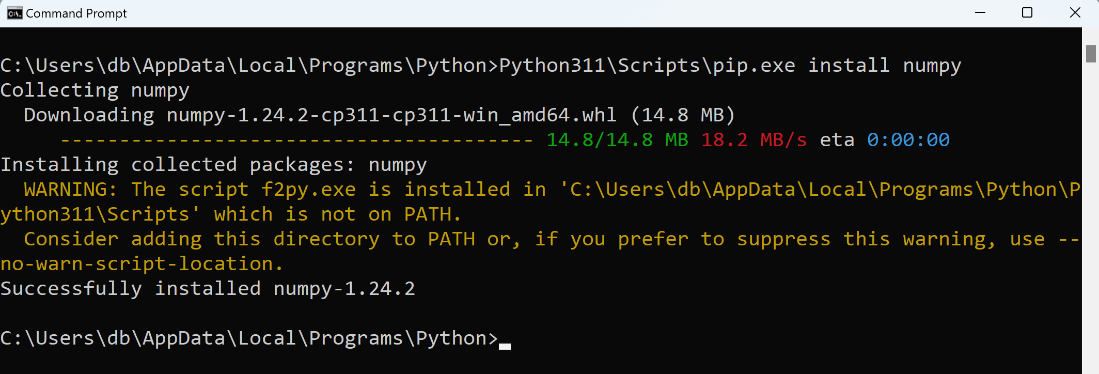1099x374 pixels.
Task: Click the blue eta 0:00:00 value
Action: coord(908,140)
